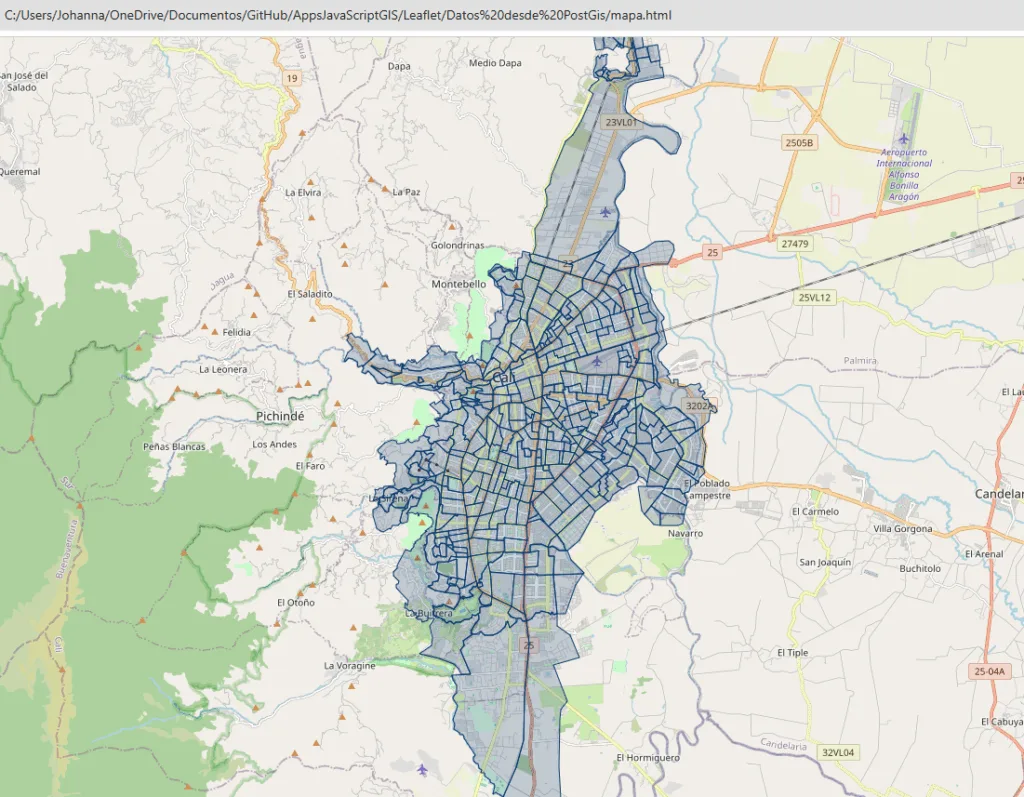Viewport: 1024px width, 797px height.
Task: Click the El Carmelo place label
Action: (815, 512)
